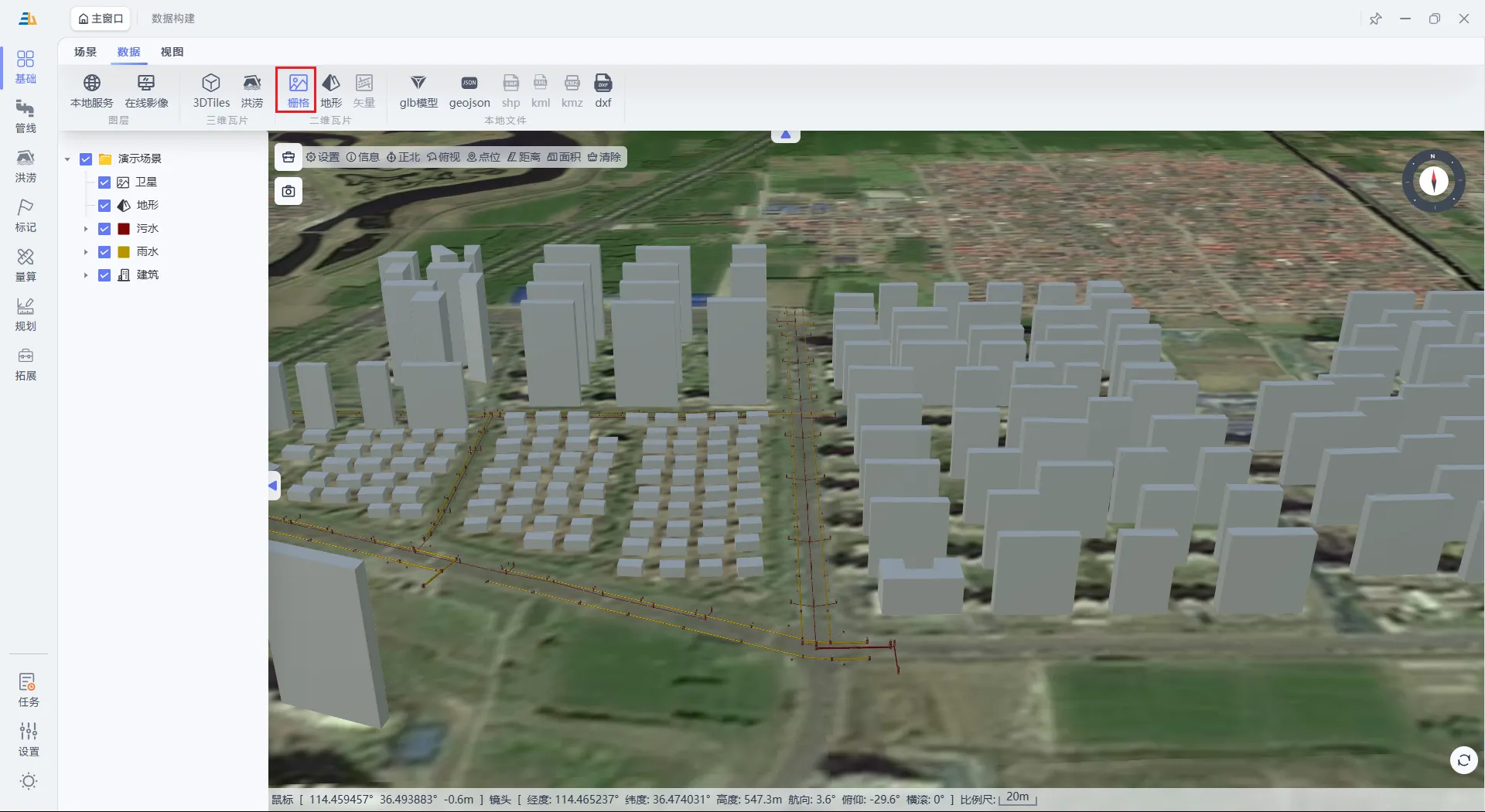Collapse the ribbon with top arrow handle
Image resolution: width=1485 pixels, height=812 pixels.
click(x=785, y=135)
